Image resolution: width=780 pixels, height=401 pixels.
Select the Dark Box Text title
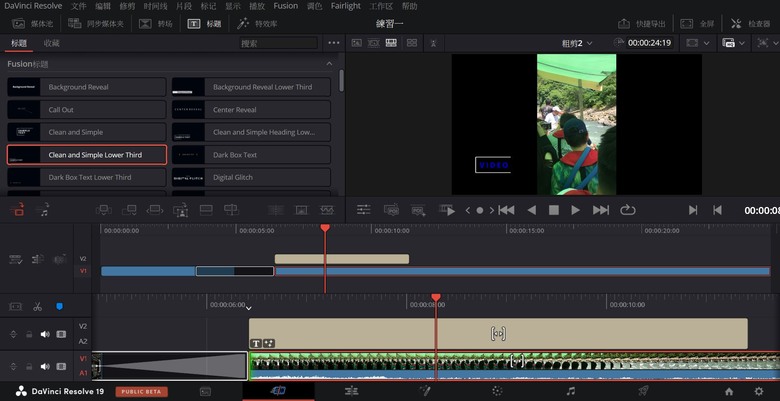[251, 155]
